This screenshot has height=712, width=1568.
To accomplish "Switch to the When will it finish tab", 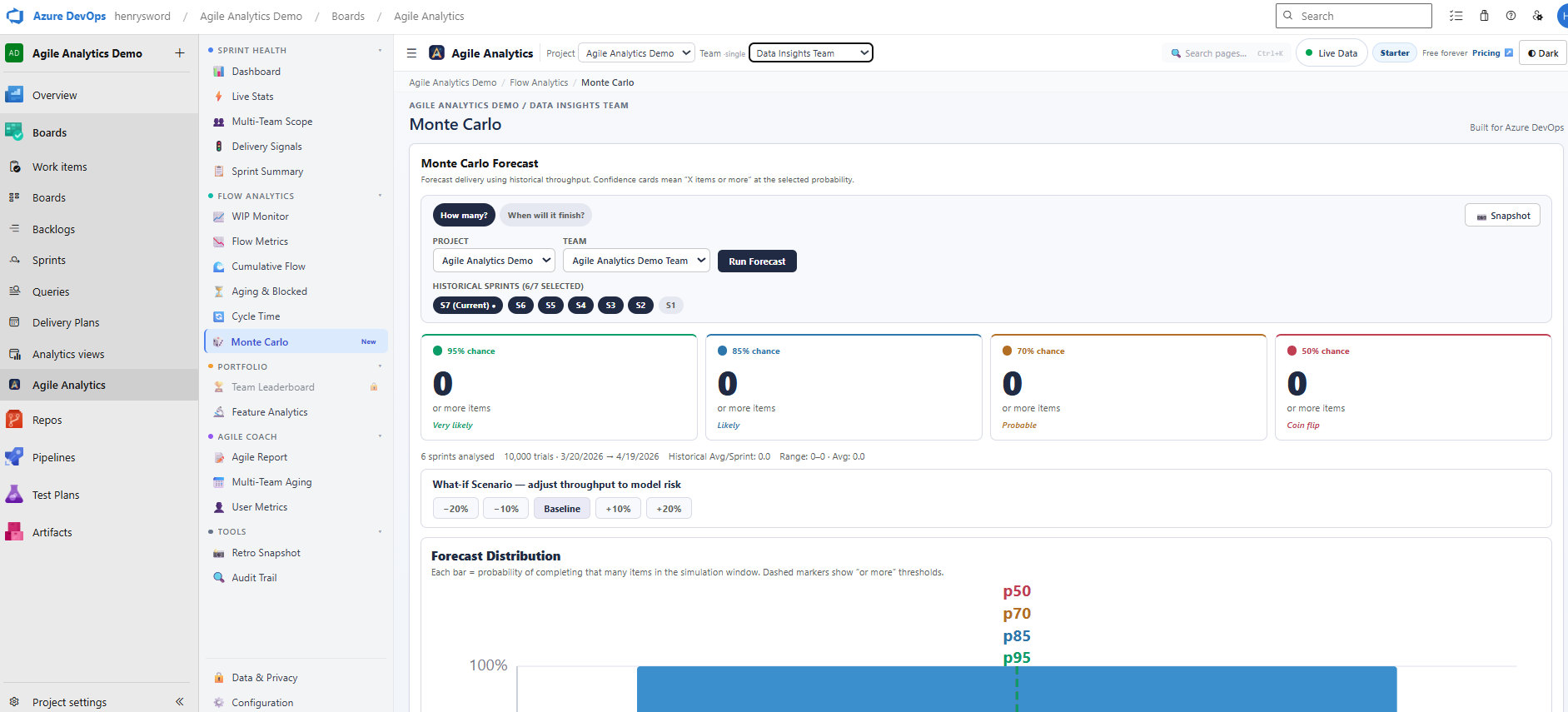I will click(545, 216).
